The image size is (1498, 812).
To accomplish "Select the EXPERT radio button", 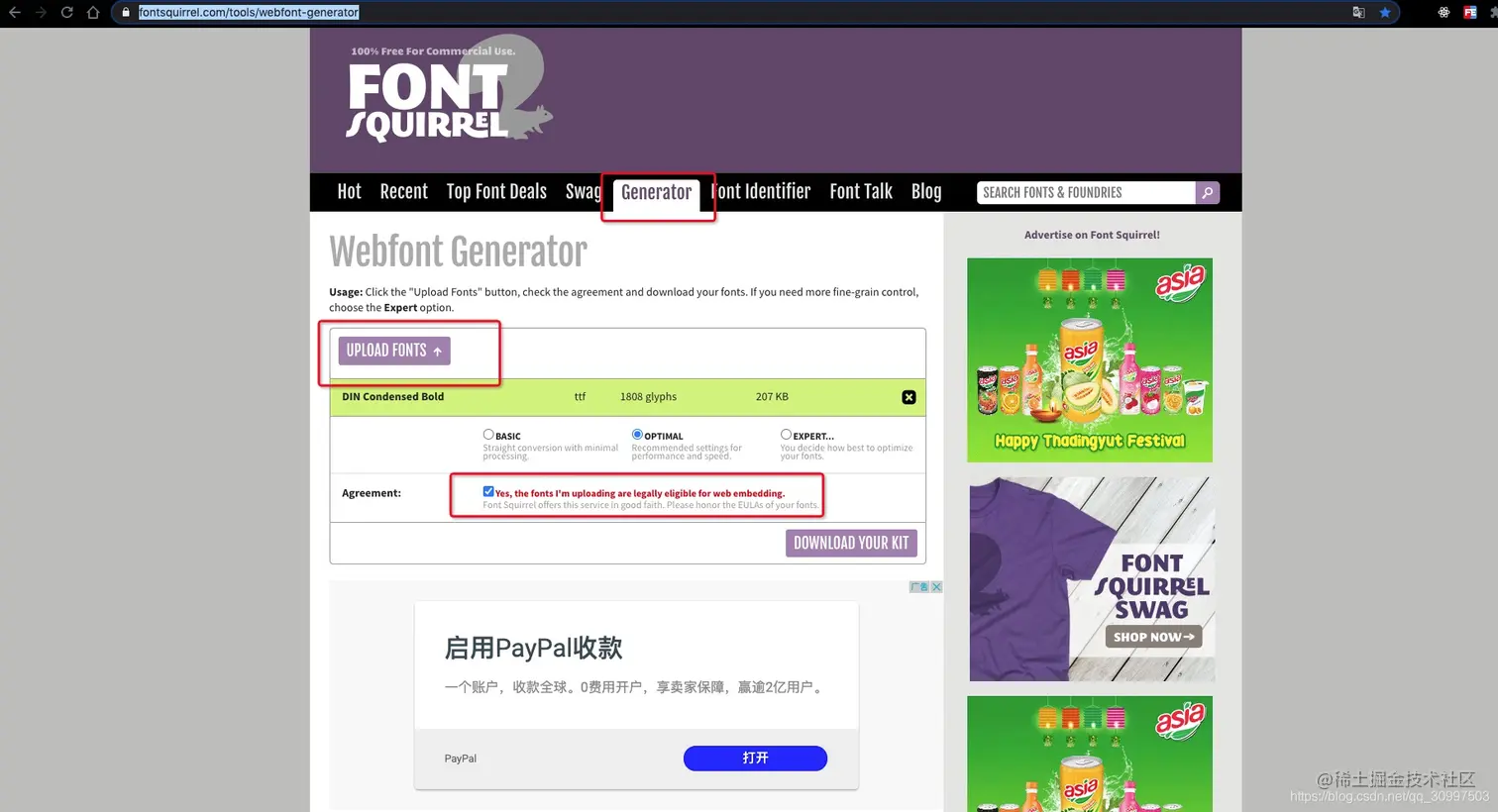I will (x=786, y=435).
